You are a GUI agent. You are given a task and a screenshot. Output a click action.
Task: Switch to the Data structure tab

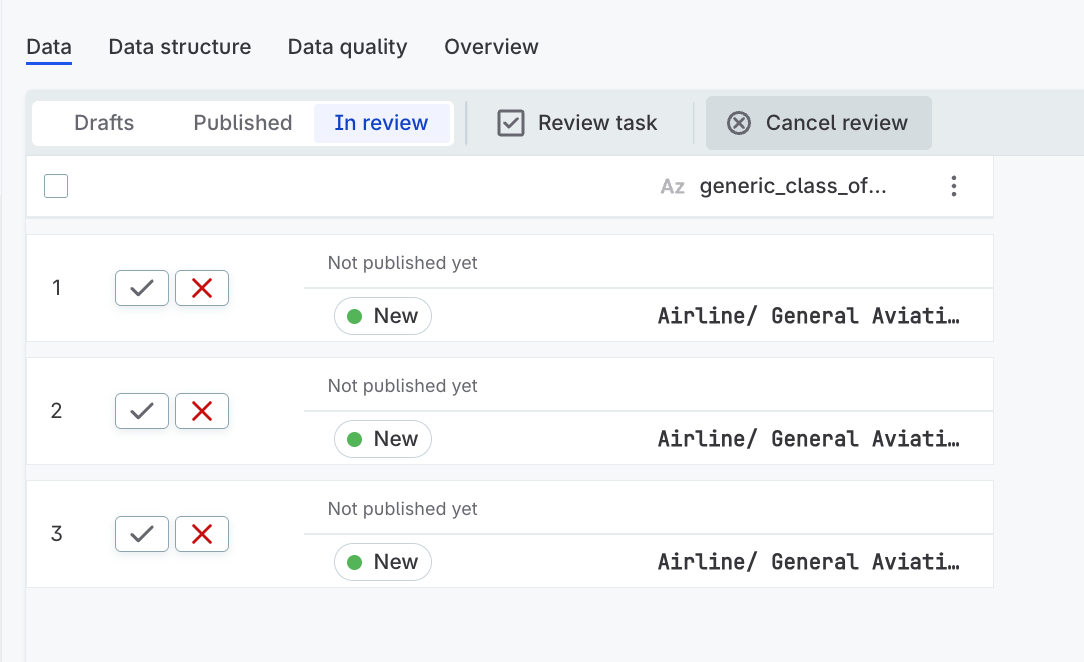[x=179, y=46]
